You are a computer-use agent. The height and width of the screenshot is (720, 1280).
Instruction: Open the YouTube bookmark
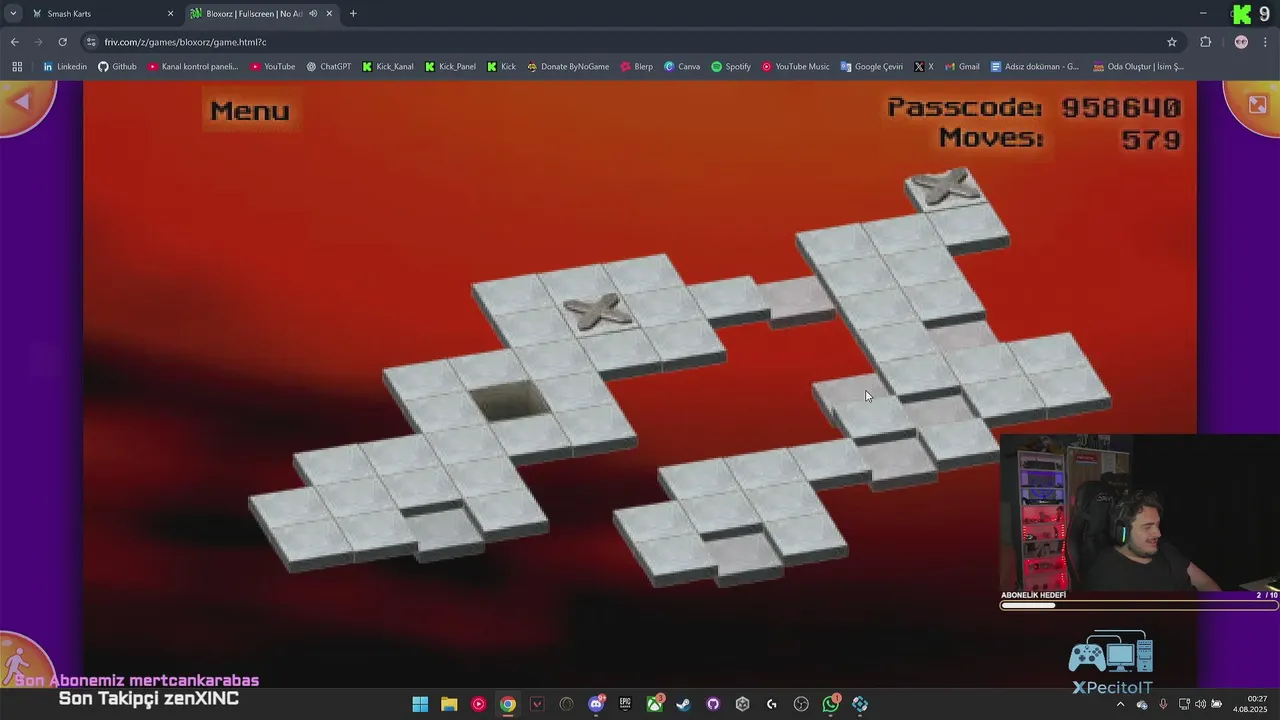[273, 67]
